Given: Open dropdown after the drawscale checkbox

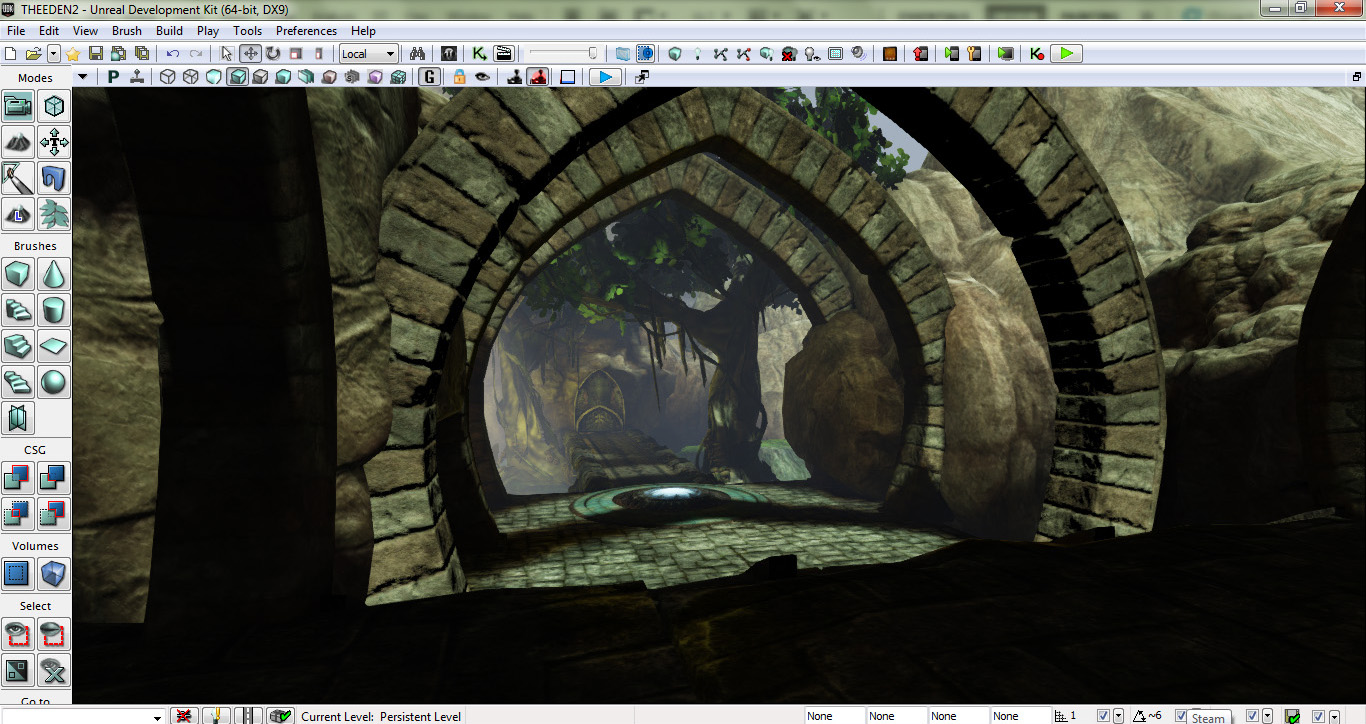Looking at the screenshot, I should point(1118,716).
